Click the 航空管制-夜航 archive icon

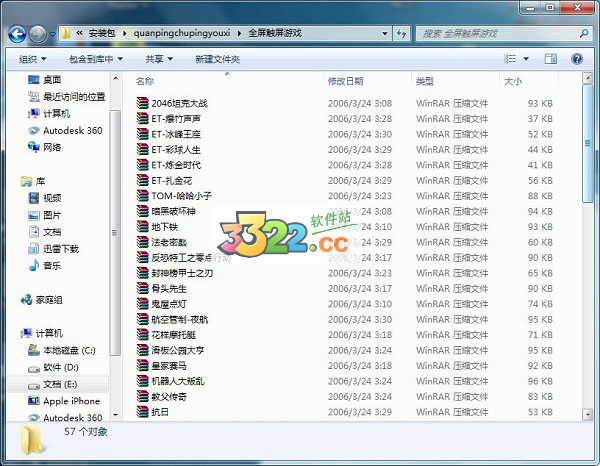(142, 319)
